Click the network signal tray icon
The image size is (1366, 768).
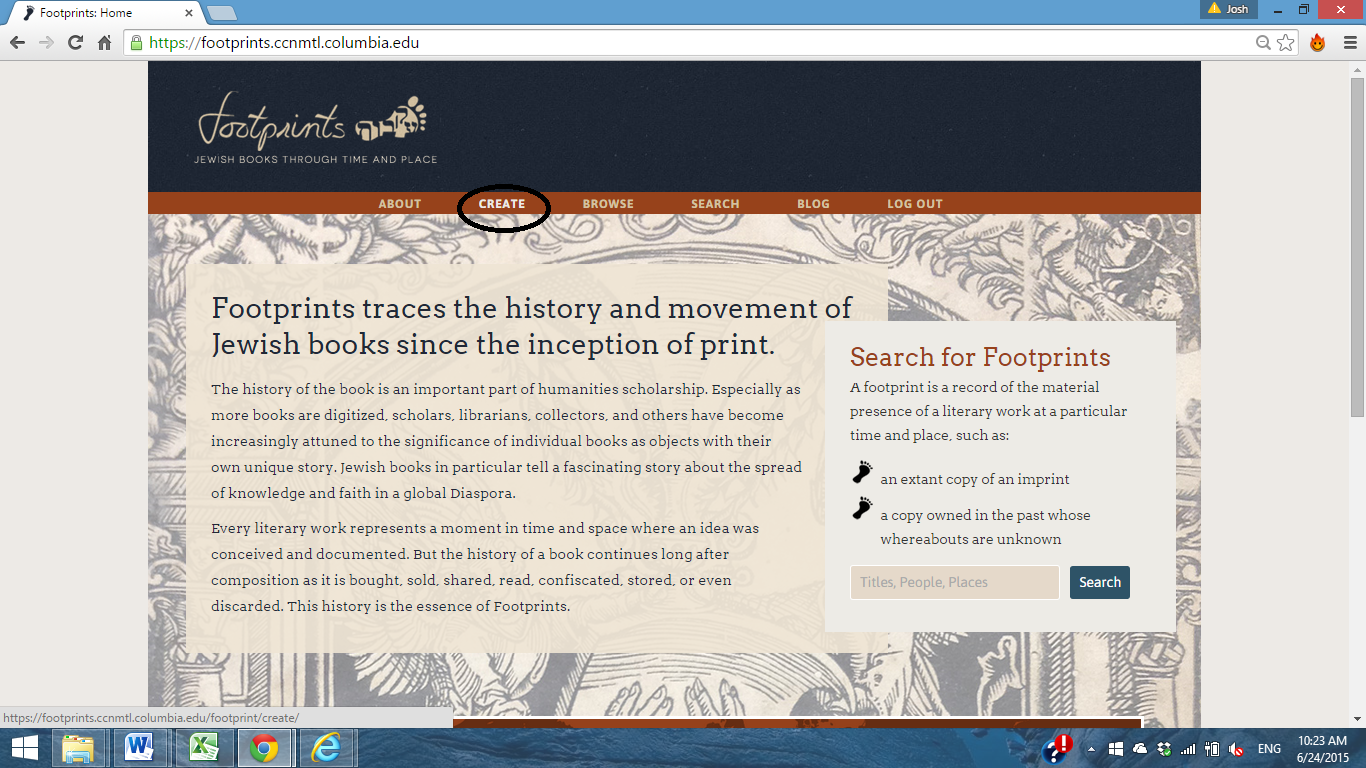tap(1188, 749)
